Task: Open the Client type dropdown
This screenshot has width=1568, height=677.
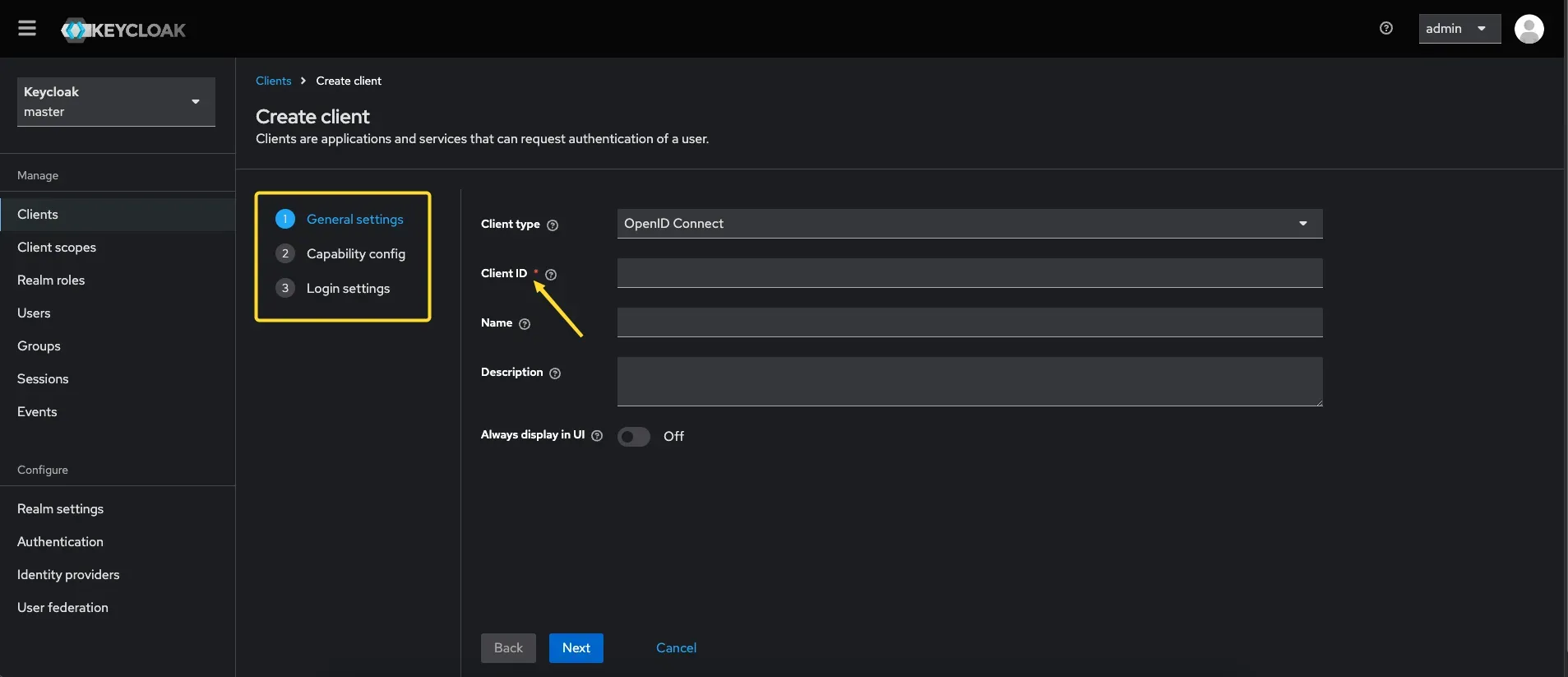Action: 969,224
